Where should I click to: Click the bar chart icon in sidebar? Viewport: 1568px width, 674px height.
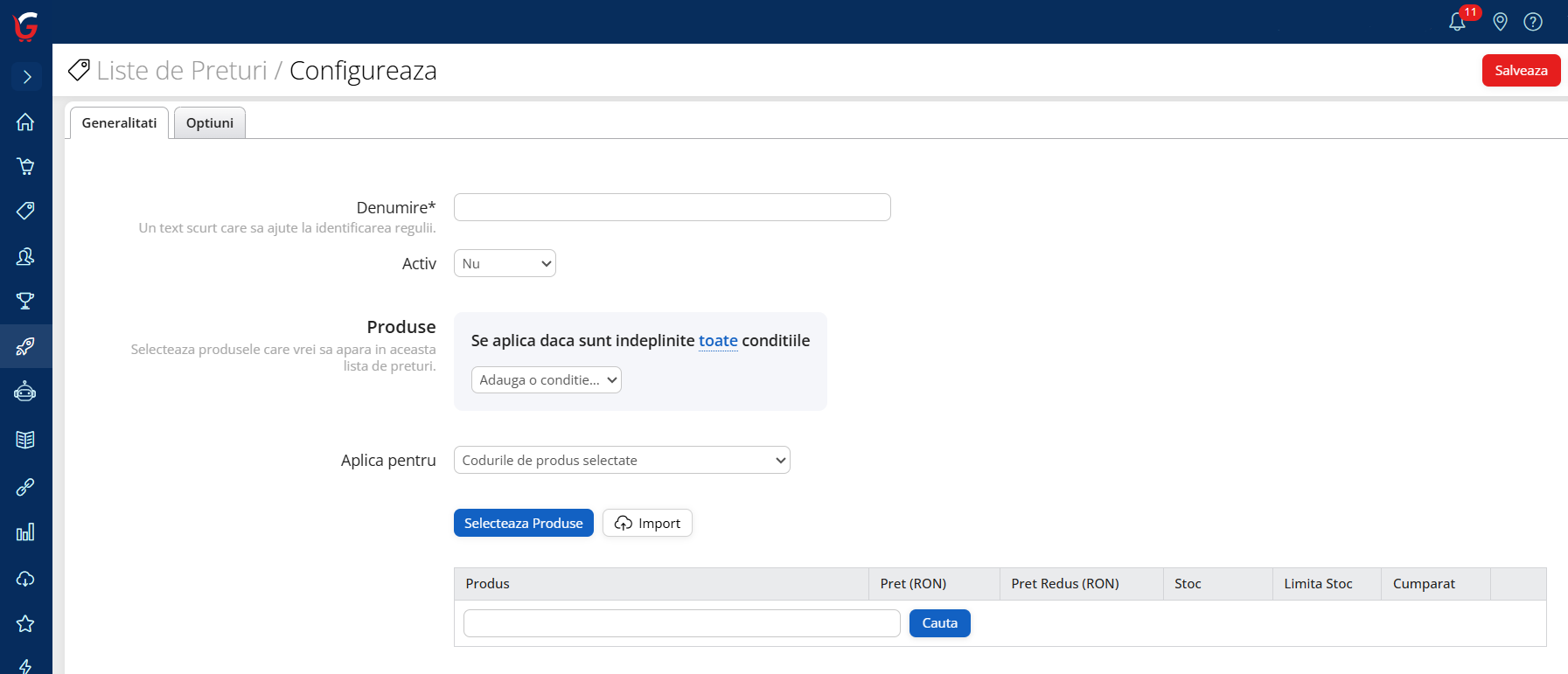[25, 532]
